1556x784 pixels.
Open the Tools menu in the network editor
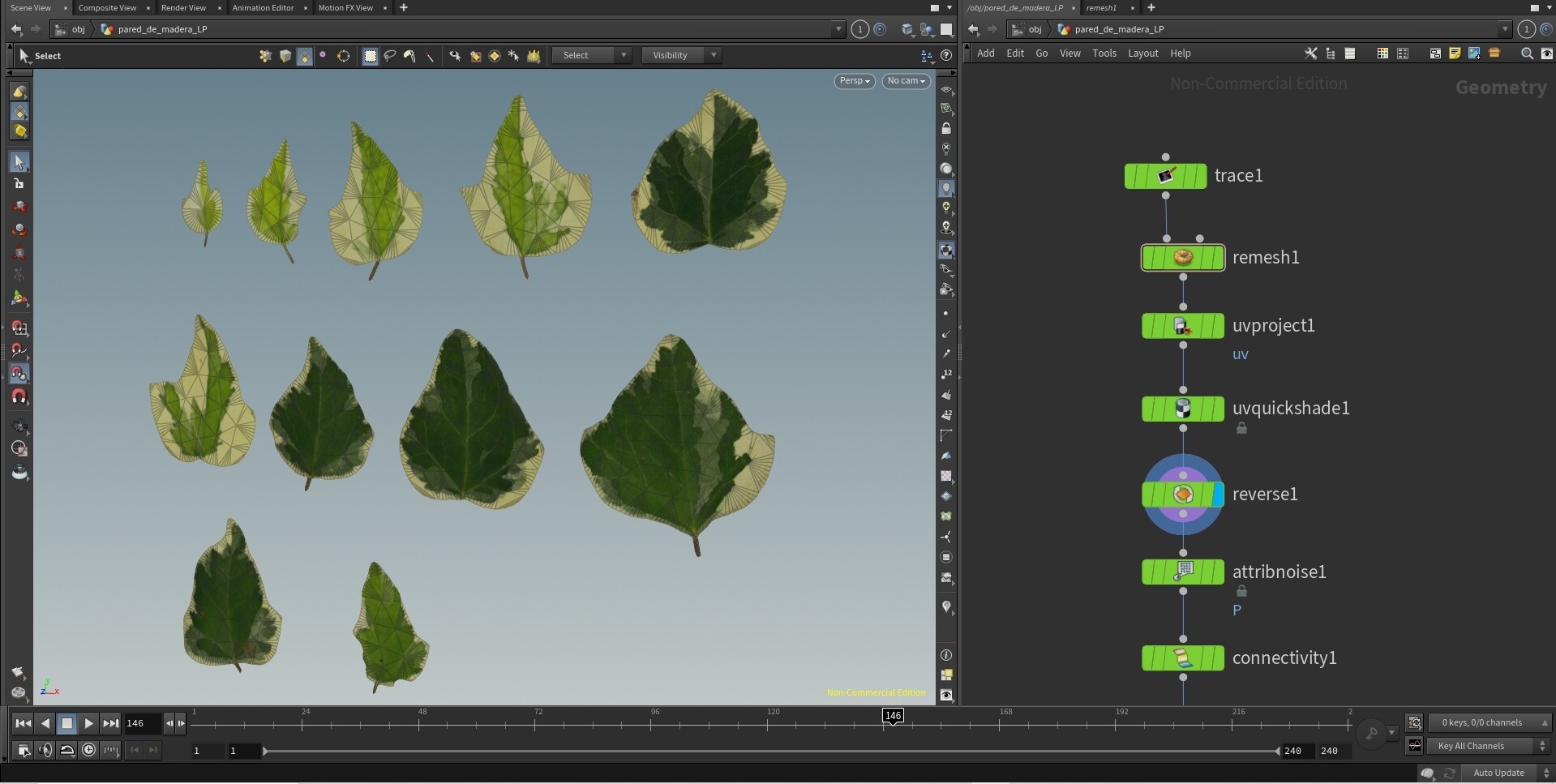pyautogui.click(x=1104, y=53)
